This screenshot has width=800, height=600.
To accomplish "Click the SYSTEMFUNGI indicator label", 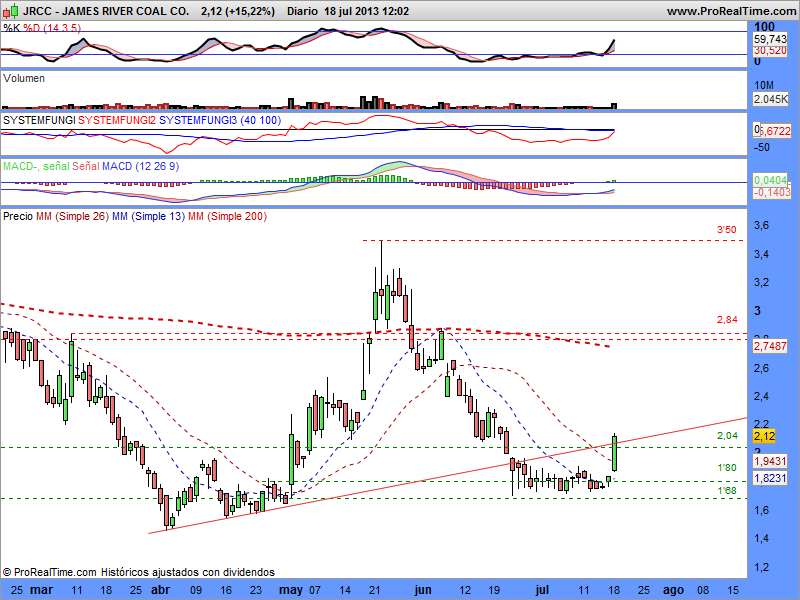I will point(39,120).
